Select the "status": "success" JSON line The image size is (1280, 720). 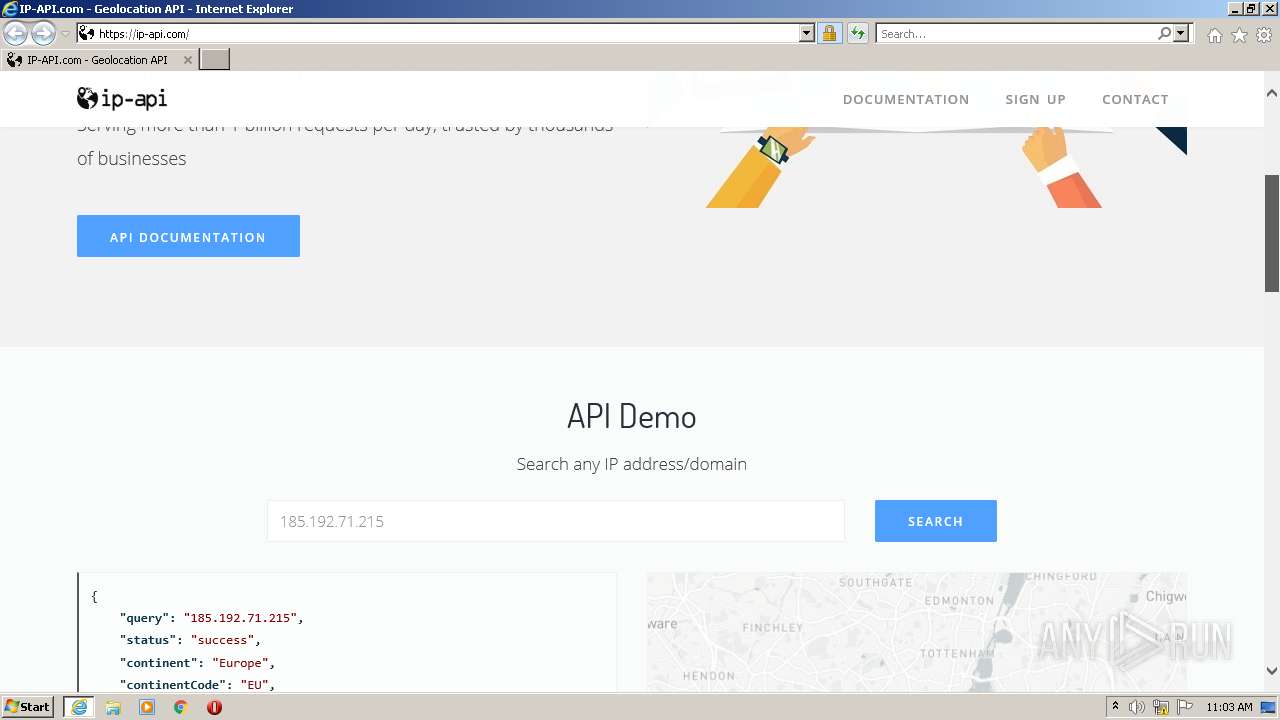pyautogui.click(x=190, y=640)
